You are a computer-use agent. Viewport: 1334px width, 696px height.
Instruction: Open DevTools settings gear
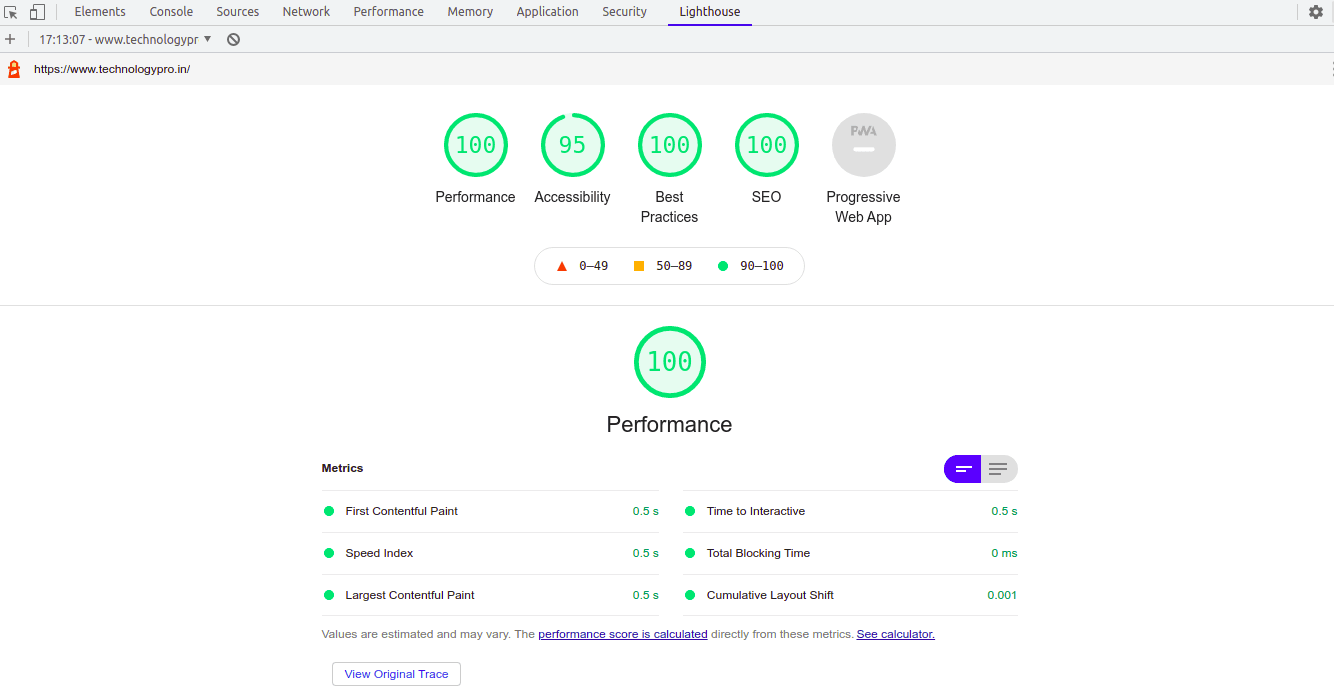(1316, 12)
